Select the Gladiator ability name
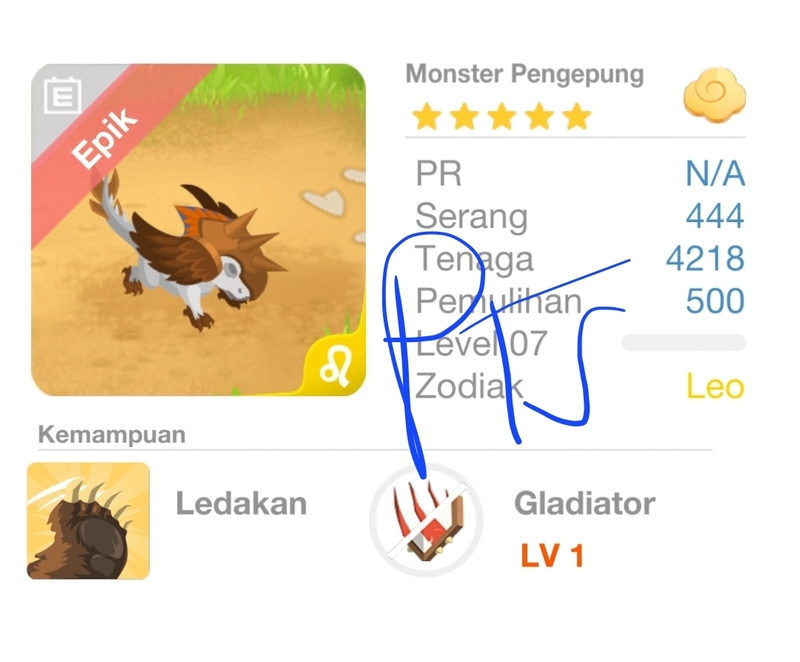800x662 pixels. click(585, 504)
